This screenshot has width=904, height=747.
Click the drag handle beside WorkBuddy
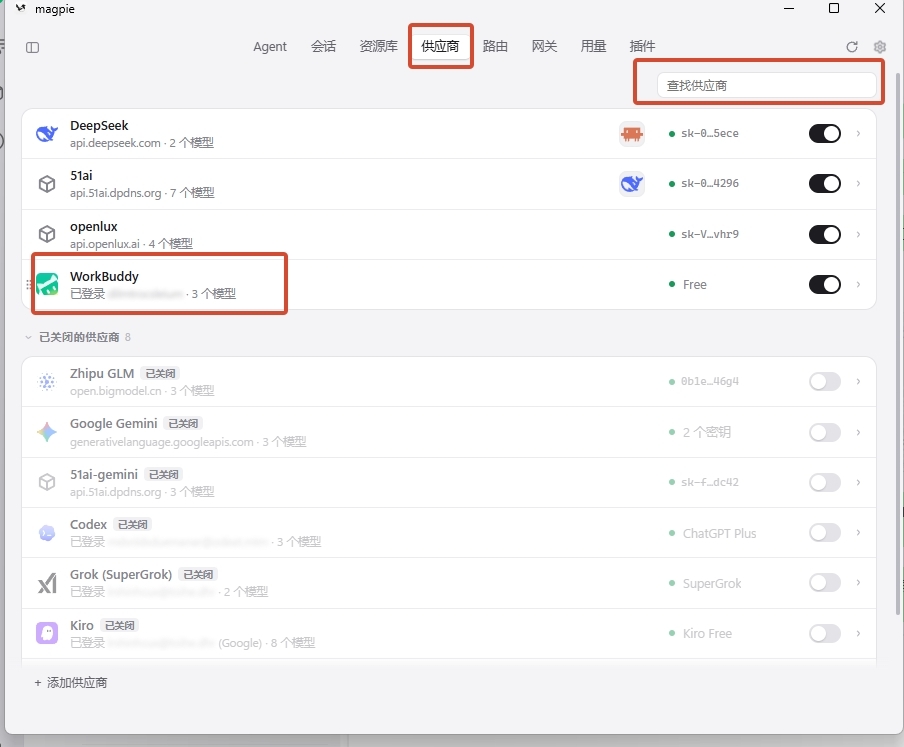pos(28,285)
